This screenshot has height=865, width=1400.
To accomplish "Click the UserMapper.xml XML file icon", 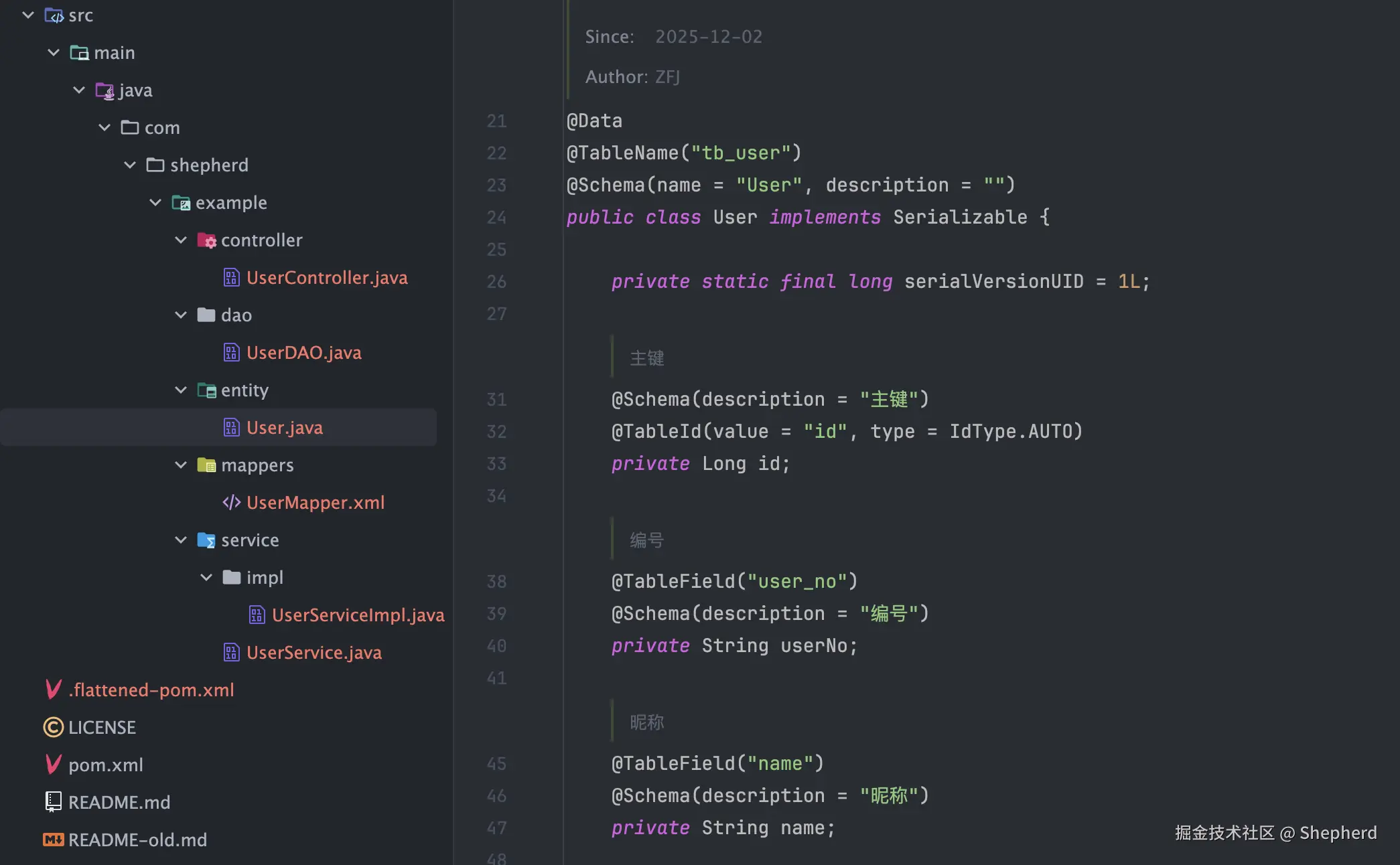I will pyautogui.click(x=231, y=503).
